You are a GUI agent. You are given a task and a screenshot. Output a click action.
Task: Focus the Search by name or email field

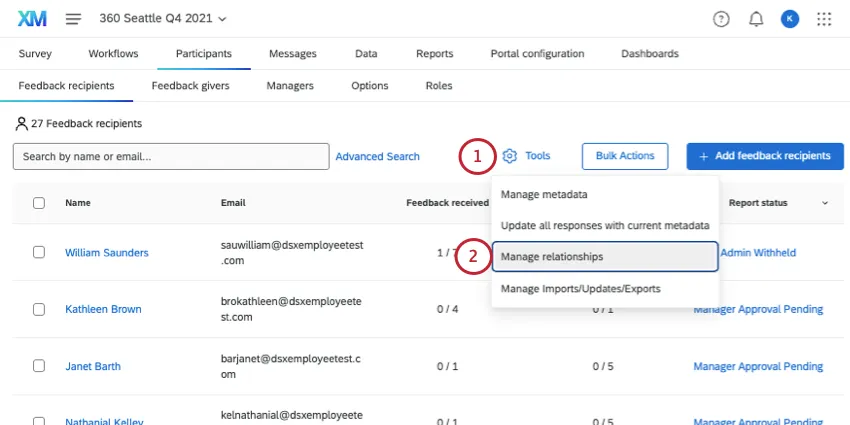[171, 157]
